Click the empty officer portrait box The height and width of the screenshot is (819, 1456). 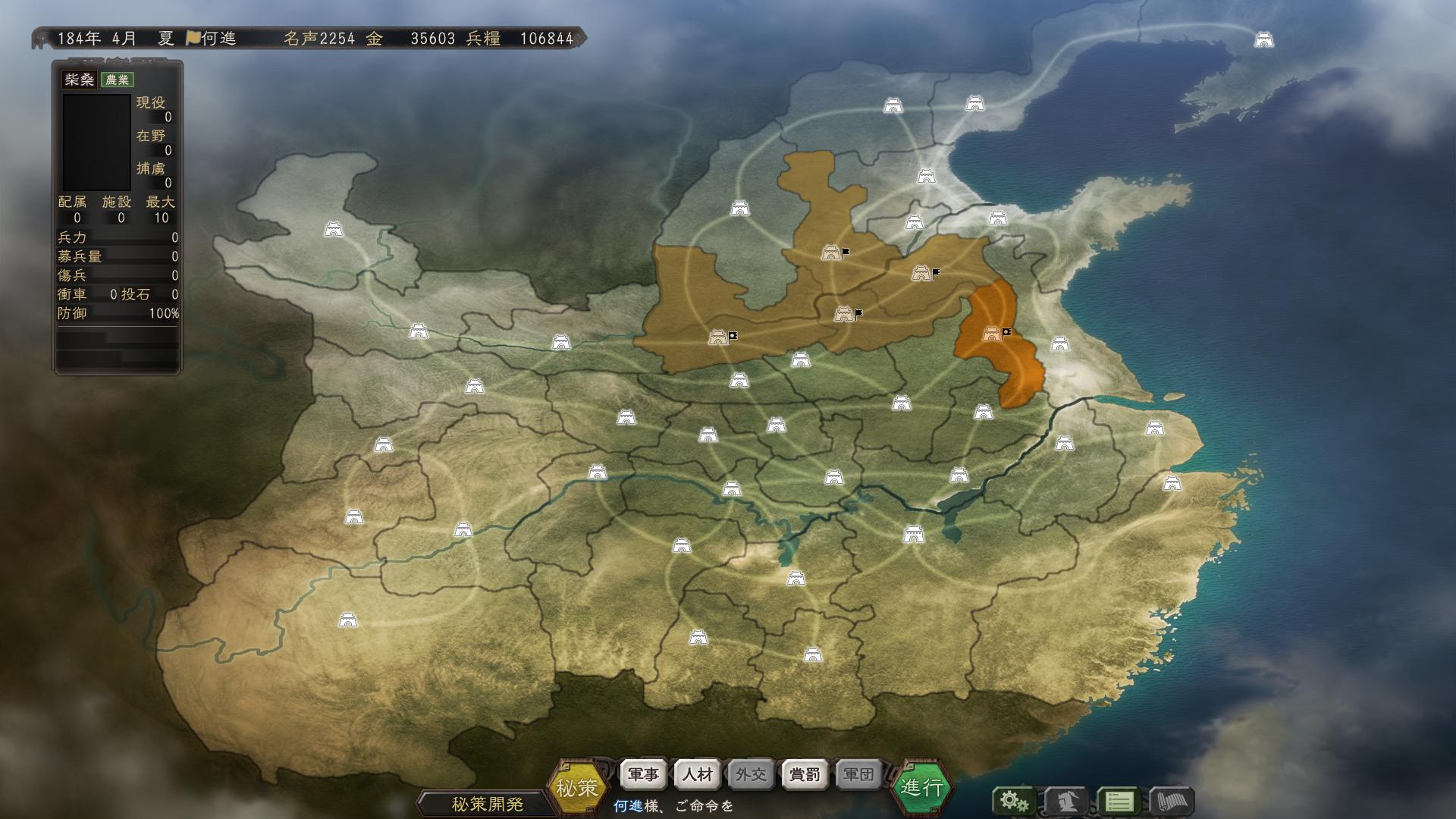tap(96, 142)
